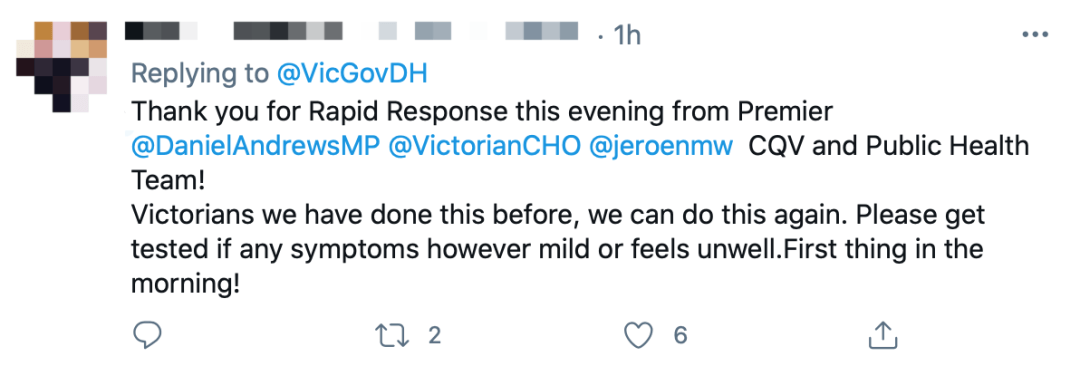The image size is (1080, 366).
Task: Open the author's pixelated profile avatar
Action: [x=62, y=67]
